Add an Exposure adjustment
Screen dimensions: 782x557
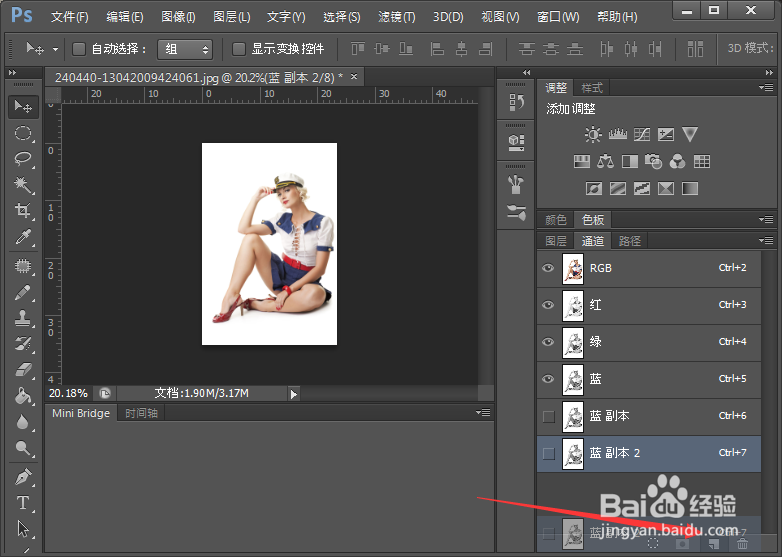click(x=666, y=134)
